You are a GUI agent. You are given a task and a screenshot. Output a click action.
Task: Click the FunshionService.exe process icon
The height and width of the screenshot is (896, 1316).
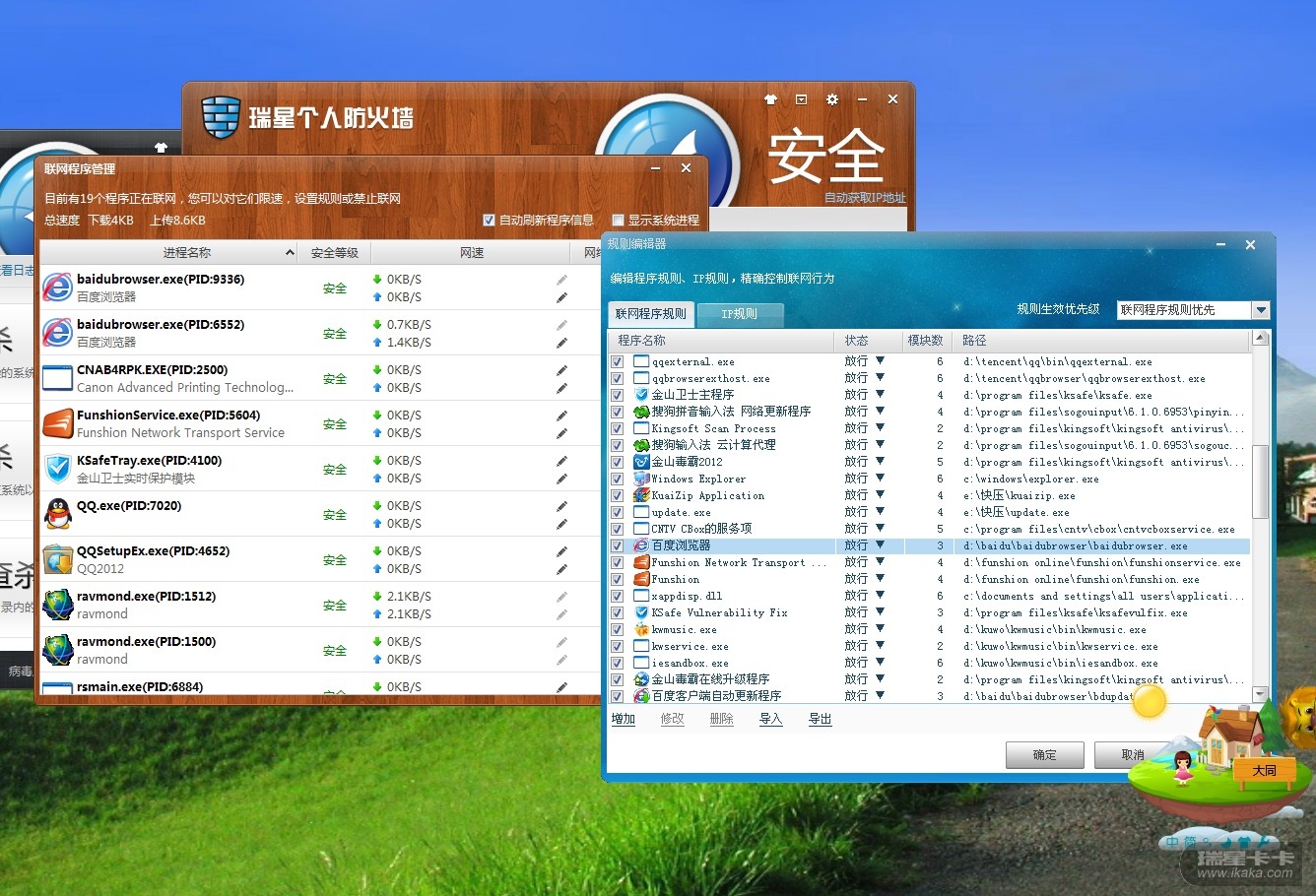point(58,423)
